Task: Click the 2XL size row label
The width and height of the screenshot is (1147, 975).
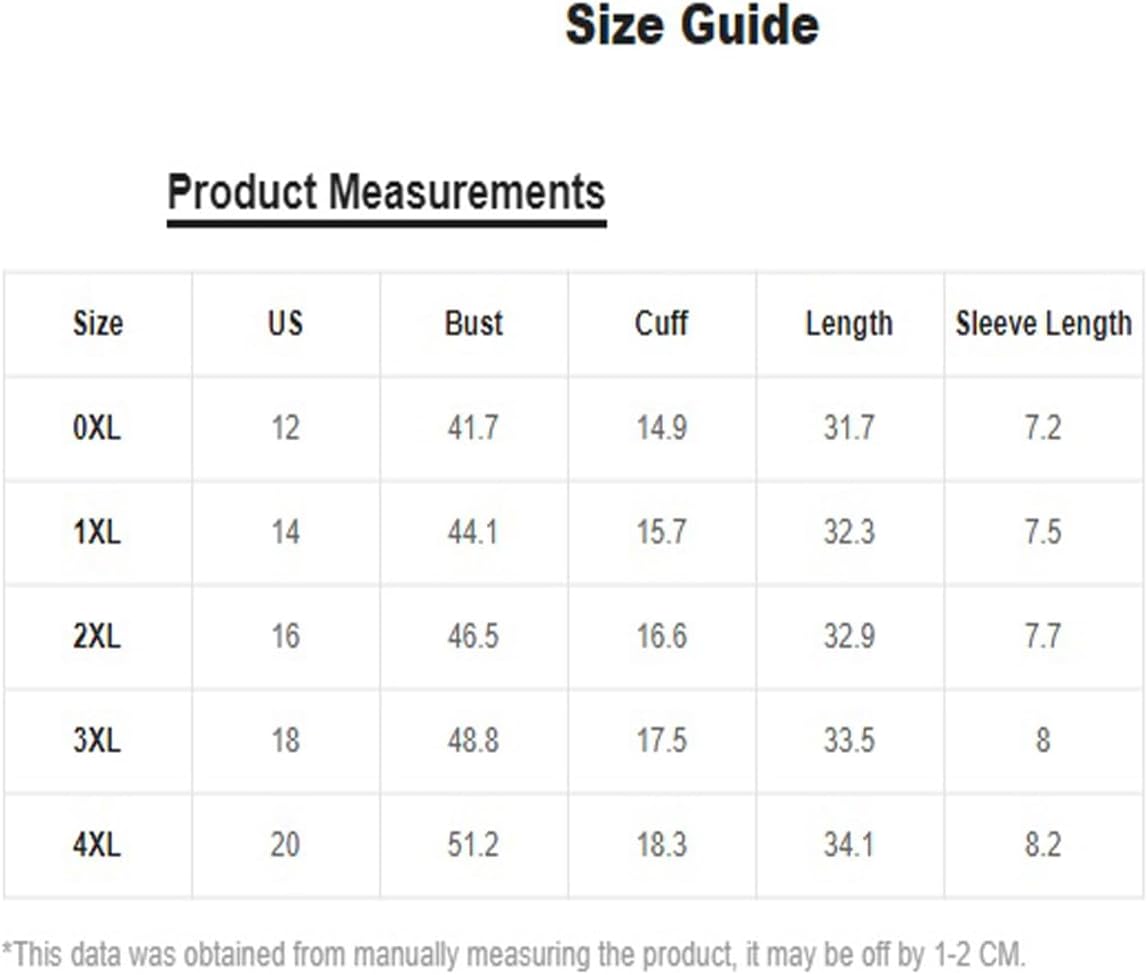Action: click(x=97, y=636)
